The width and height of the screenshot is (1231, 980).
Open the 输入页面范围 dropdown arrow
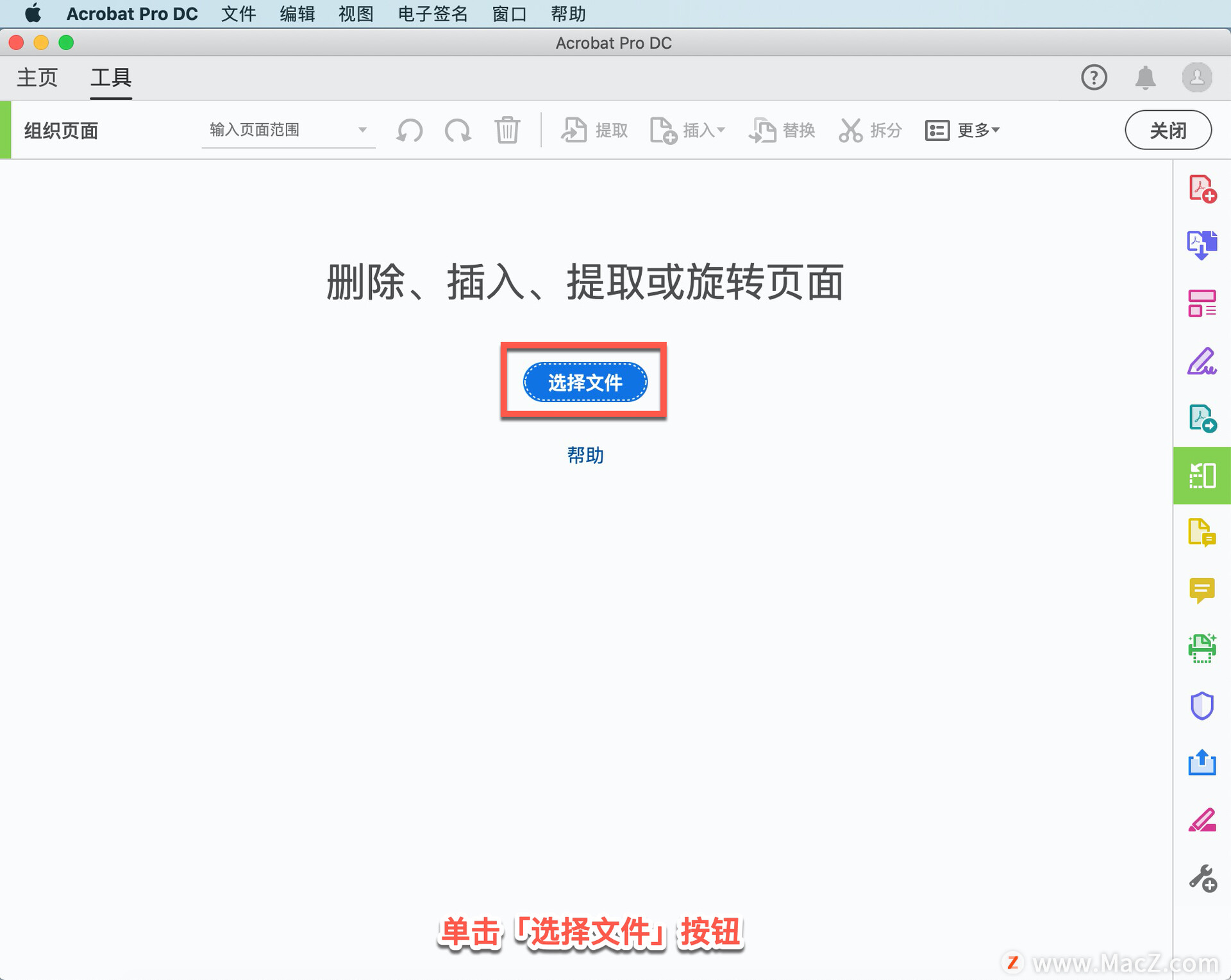(x=362, y=130)
